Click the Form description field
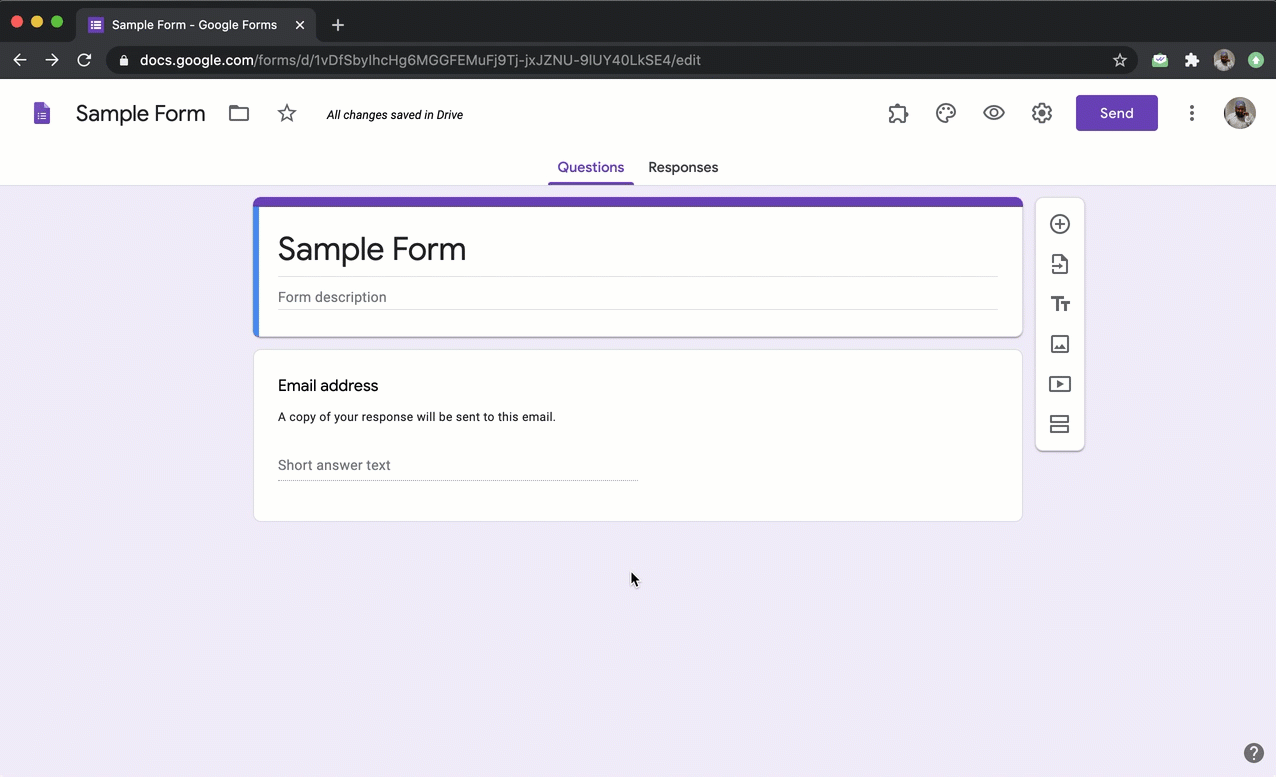This screenshot has height=777, width=1276. point(636,297)
